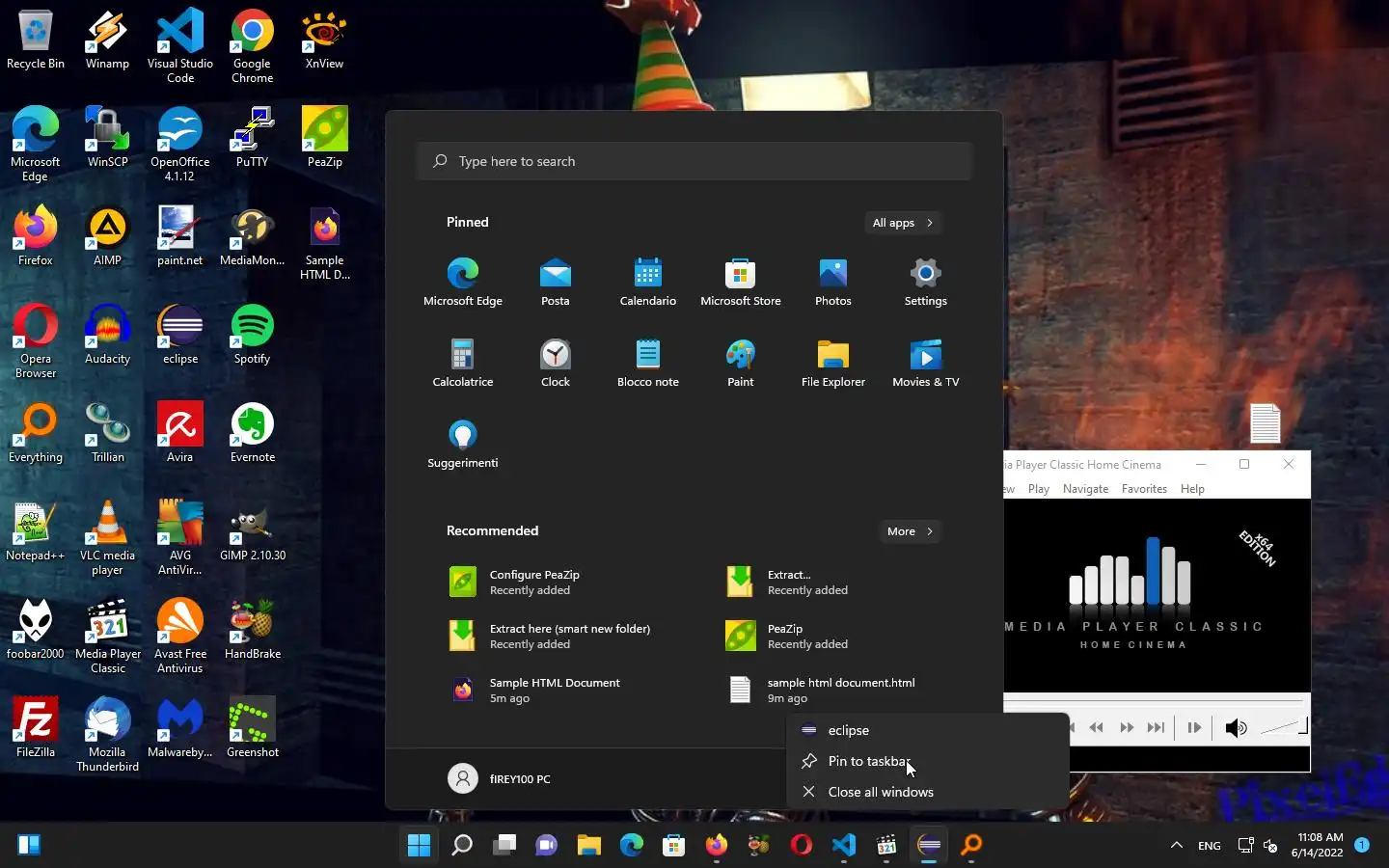The height and width of the screenshot is (868, 1389).
Task: Open Movies & TV app
Action: [x=926, y=363]
